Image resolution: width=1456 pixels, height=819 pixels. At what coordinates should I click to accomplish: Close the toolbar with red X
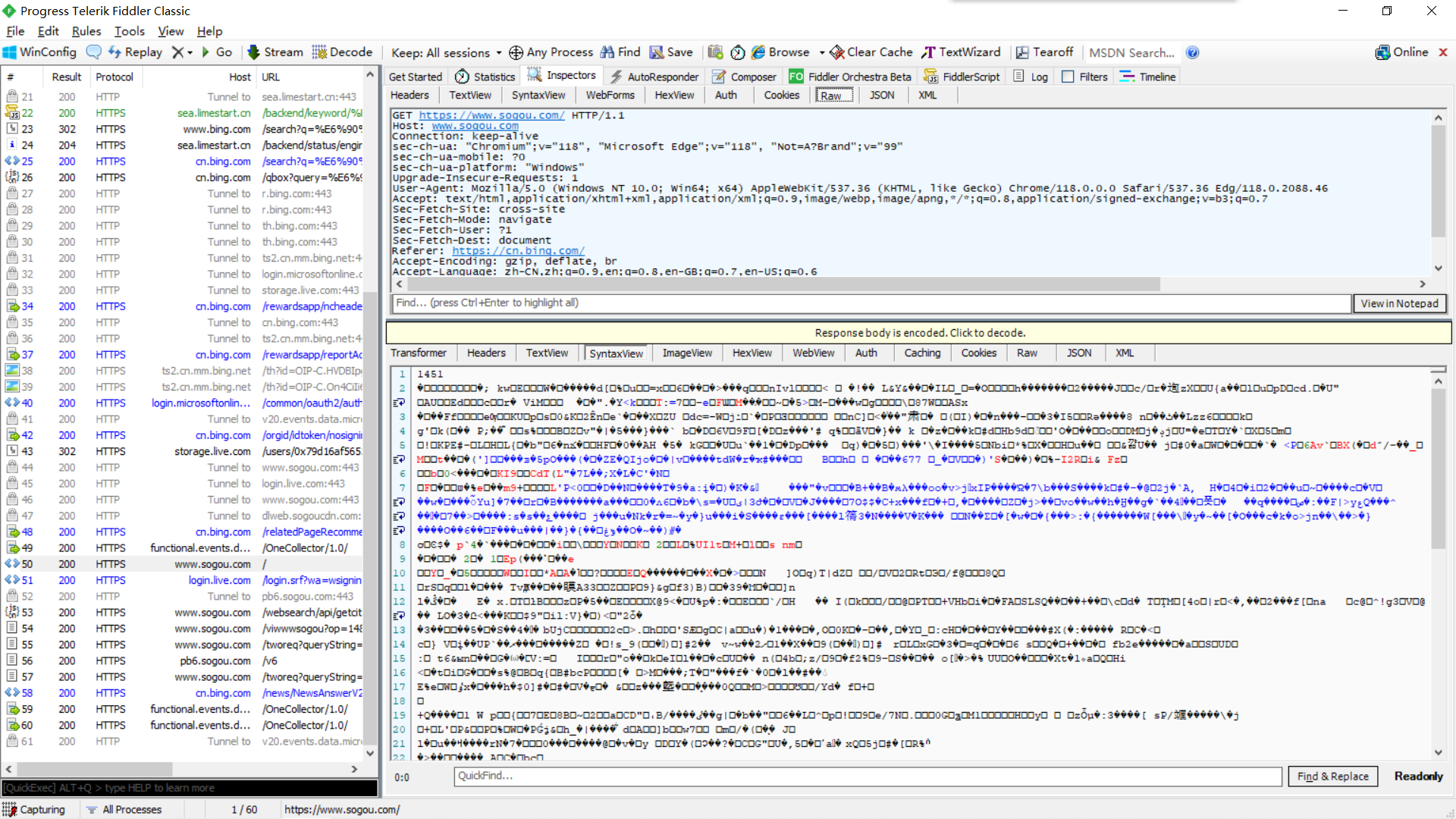[x=1443, y=52]
